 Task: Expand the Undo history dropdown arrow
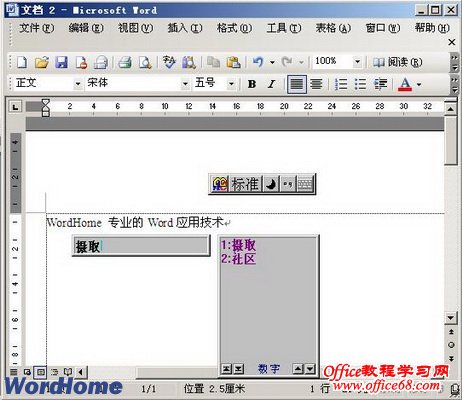click(272, 62)
